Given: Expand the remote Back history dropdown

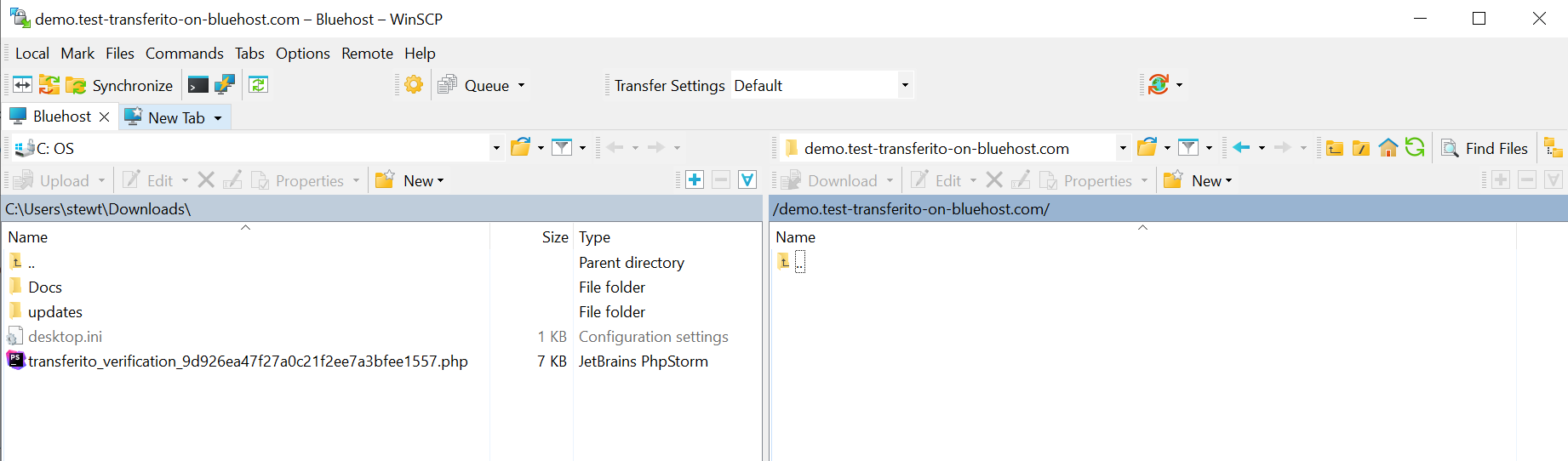Looking at the screenshot, I should click(x=1262, y=148).
